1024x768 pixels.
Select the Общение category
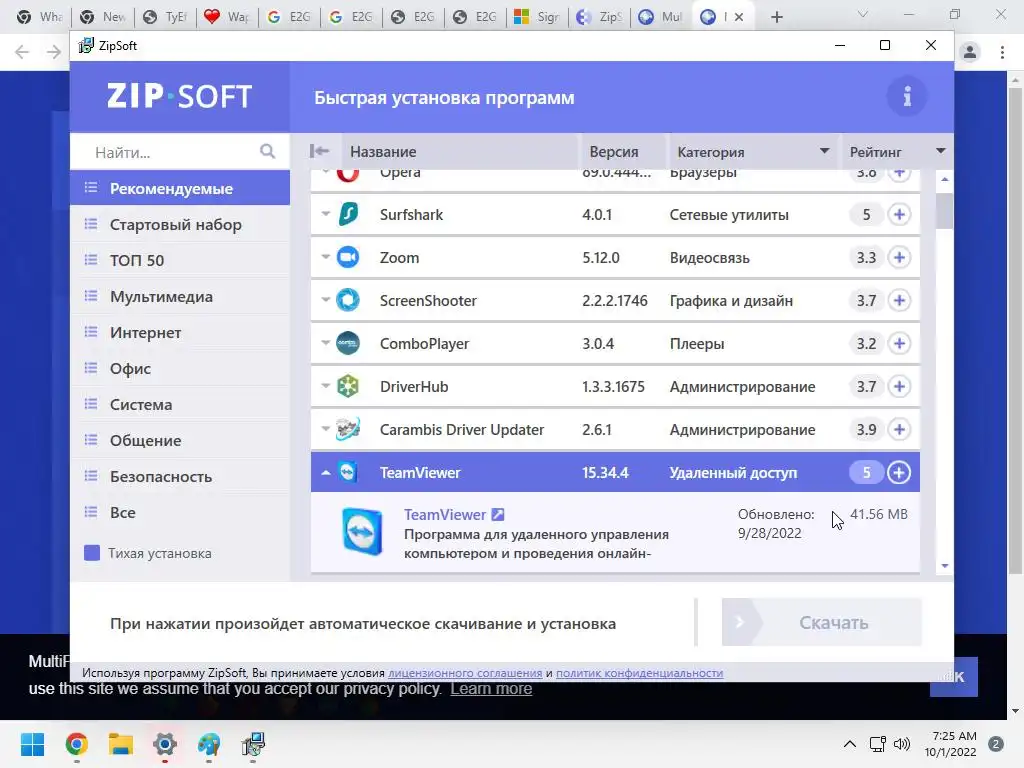(x=180, y=440)
